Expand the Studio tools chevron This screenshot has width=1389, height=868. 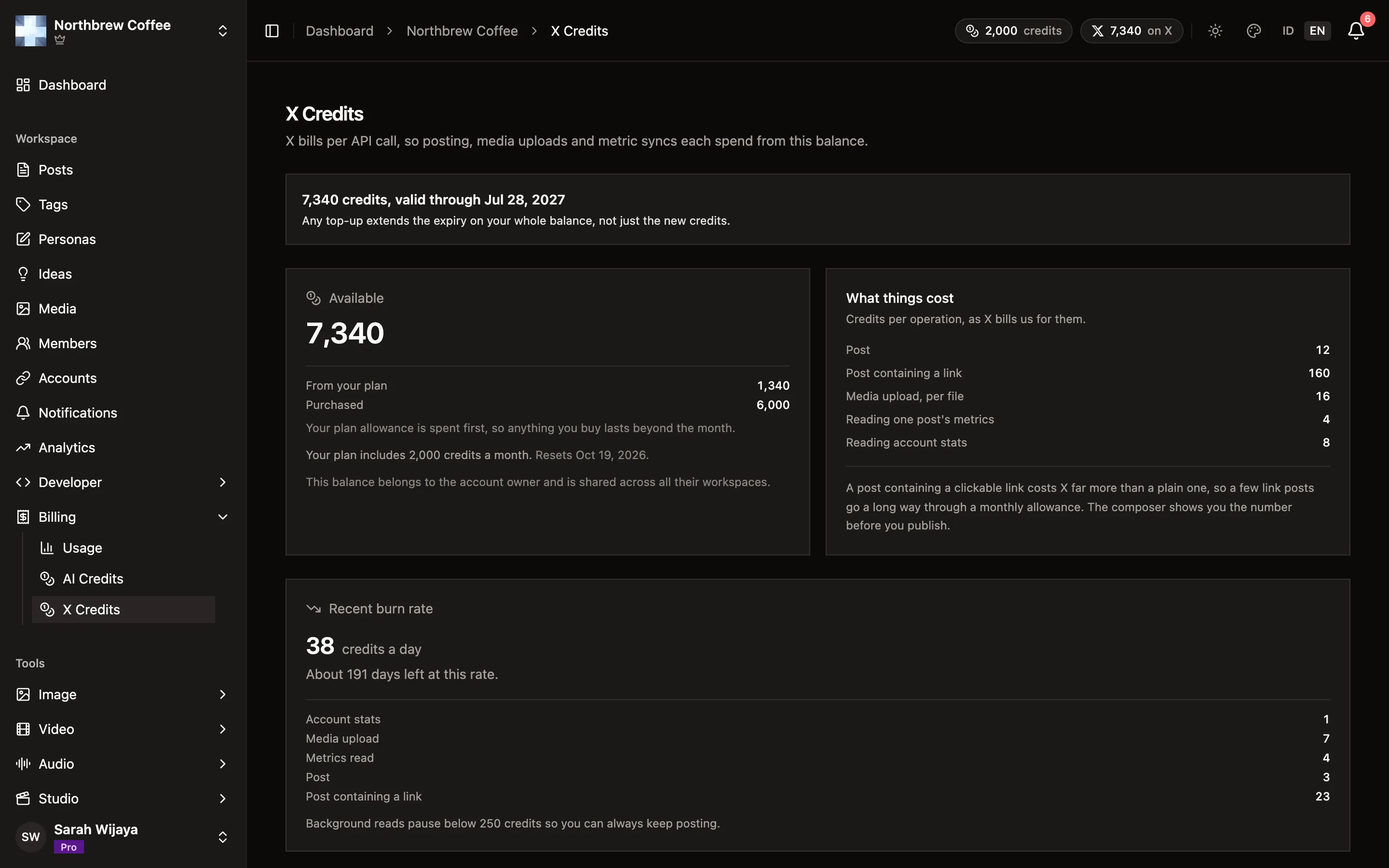click(x=223, y=799)
